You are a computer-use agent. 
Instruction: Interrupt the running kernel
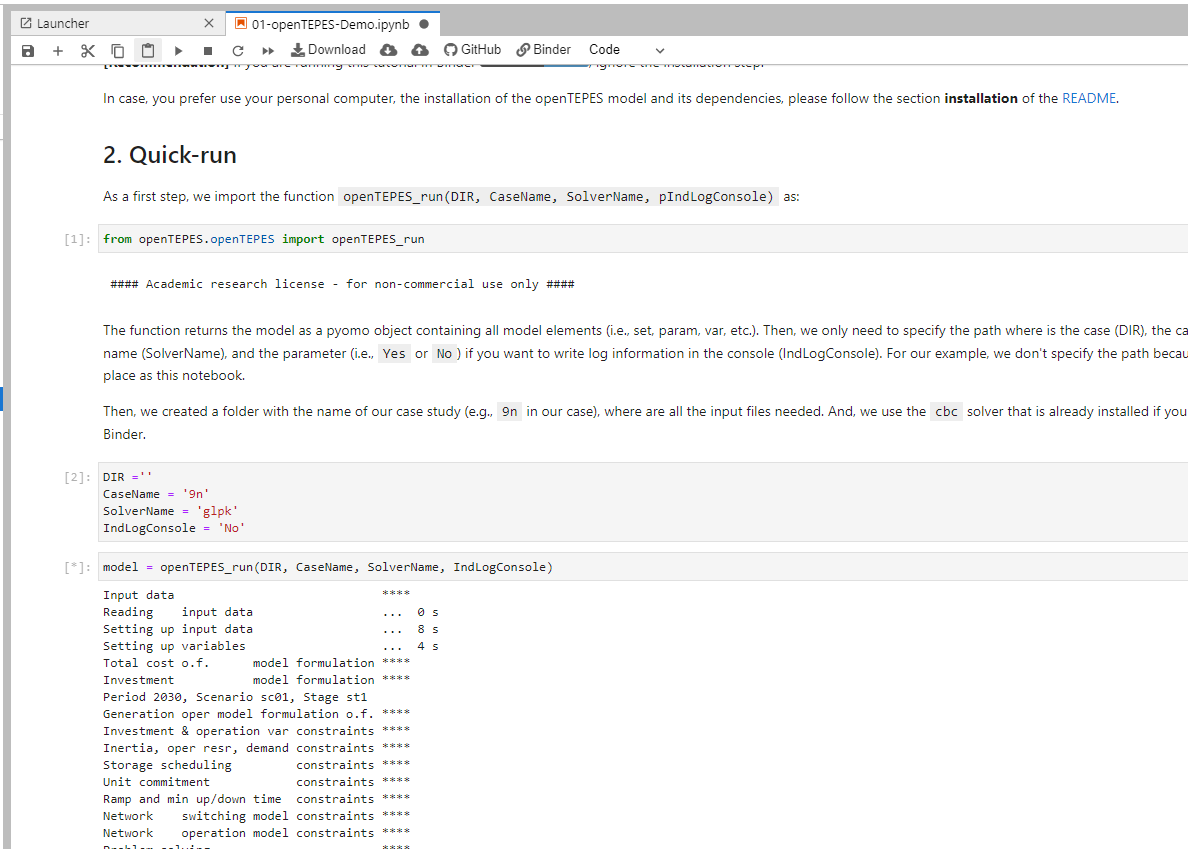pos(209,50)
